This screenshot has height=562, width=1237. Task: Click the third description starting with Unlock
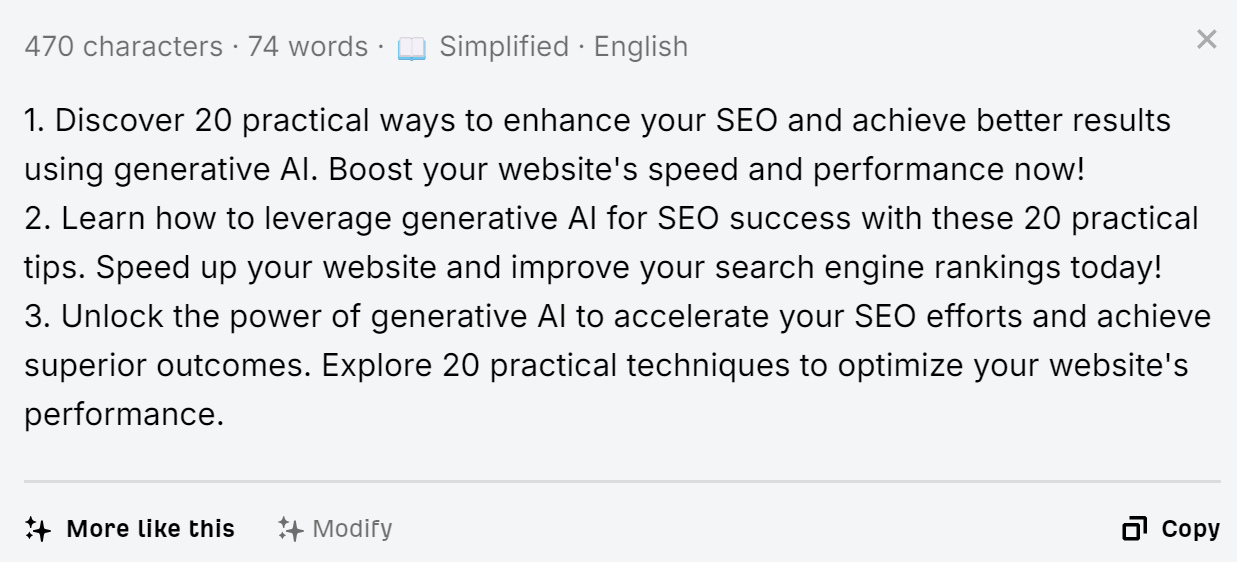(617, 316)
